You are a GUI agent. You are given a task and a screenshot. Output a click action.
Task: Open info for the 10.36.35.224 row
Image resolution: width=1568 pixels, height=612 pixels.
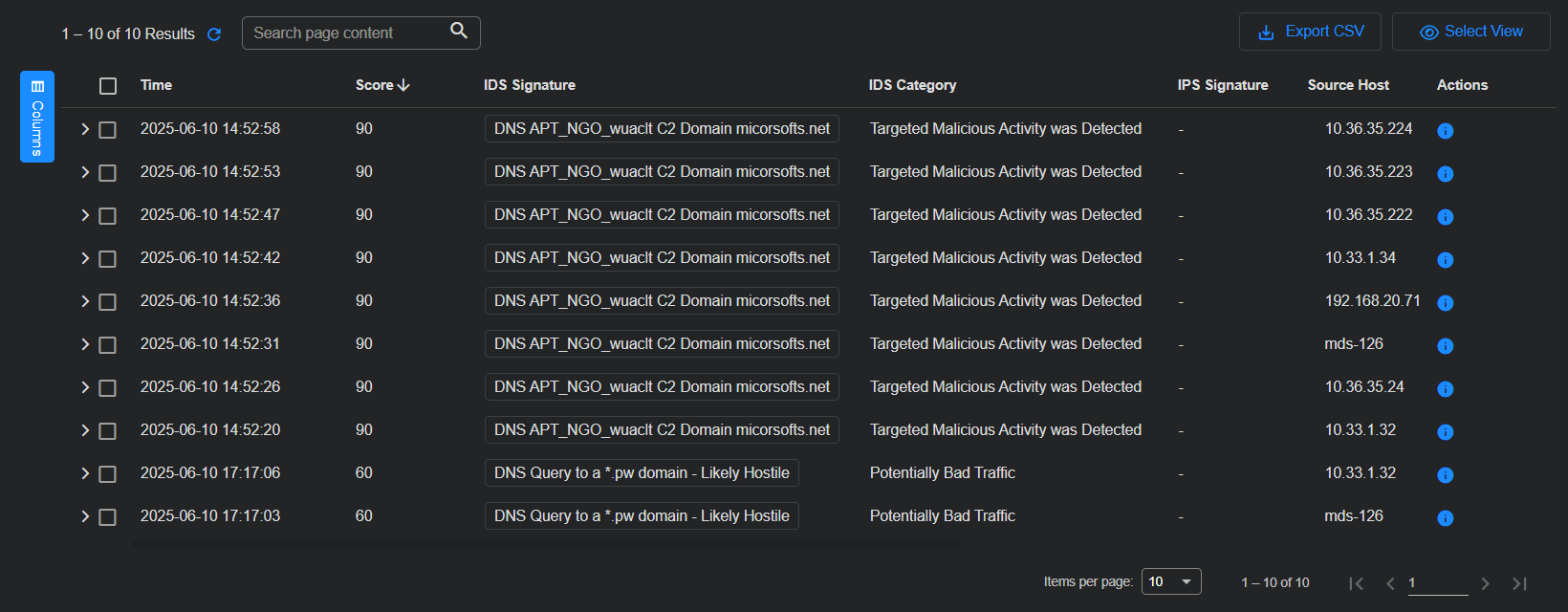click(x=1445, y=131)
